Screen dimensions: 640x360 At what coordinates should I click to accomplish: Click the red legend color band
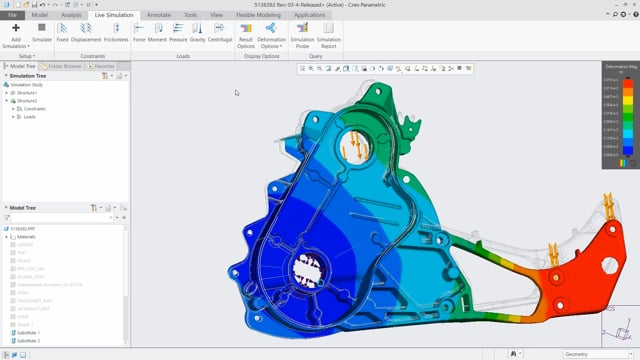coord(628,84)
